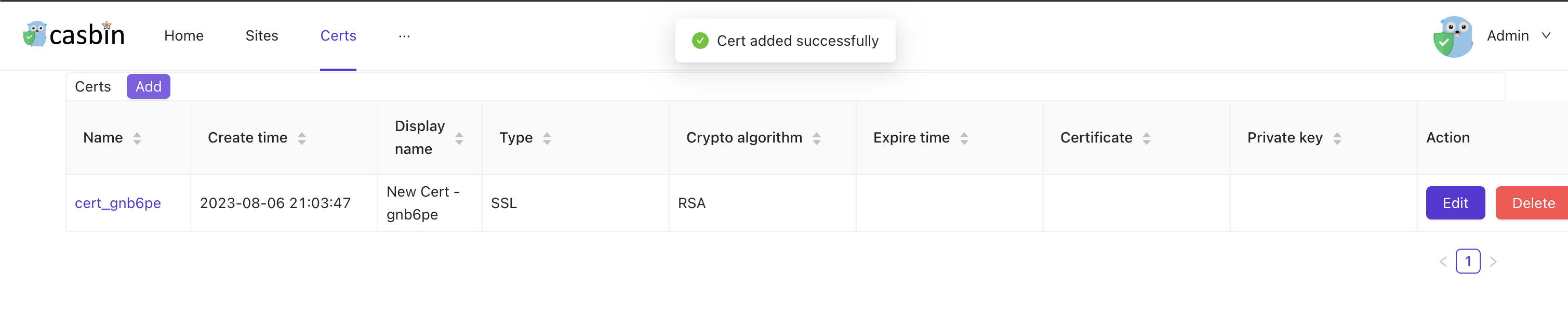Click the green success checkmark icon
1568x310 pixels.
click(700, 40)
